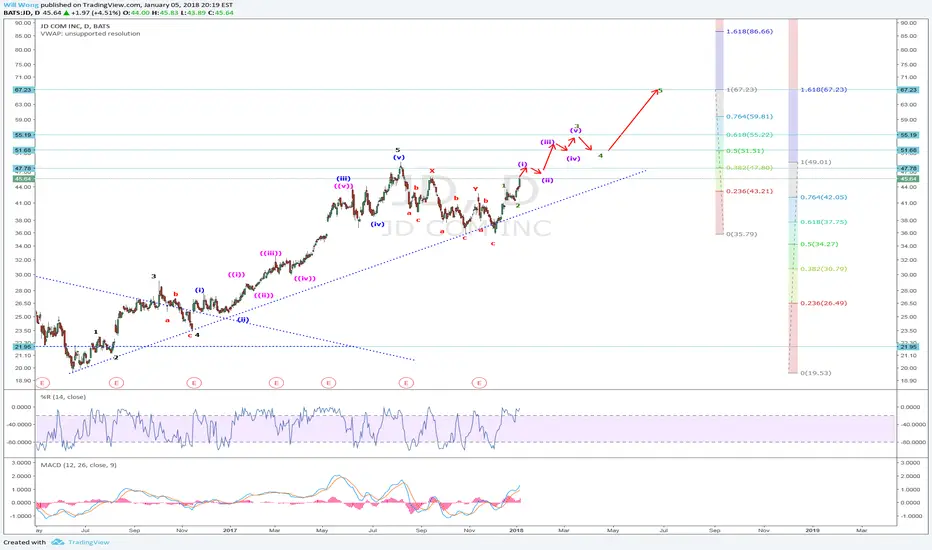932x550 pixels.
Task: Click the Fibonacci label '1.618(86.66)'
Action: (x=750, y=32)
